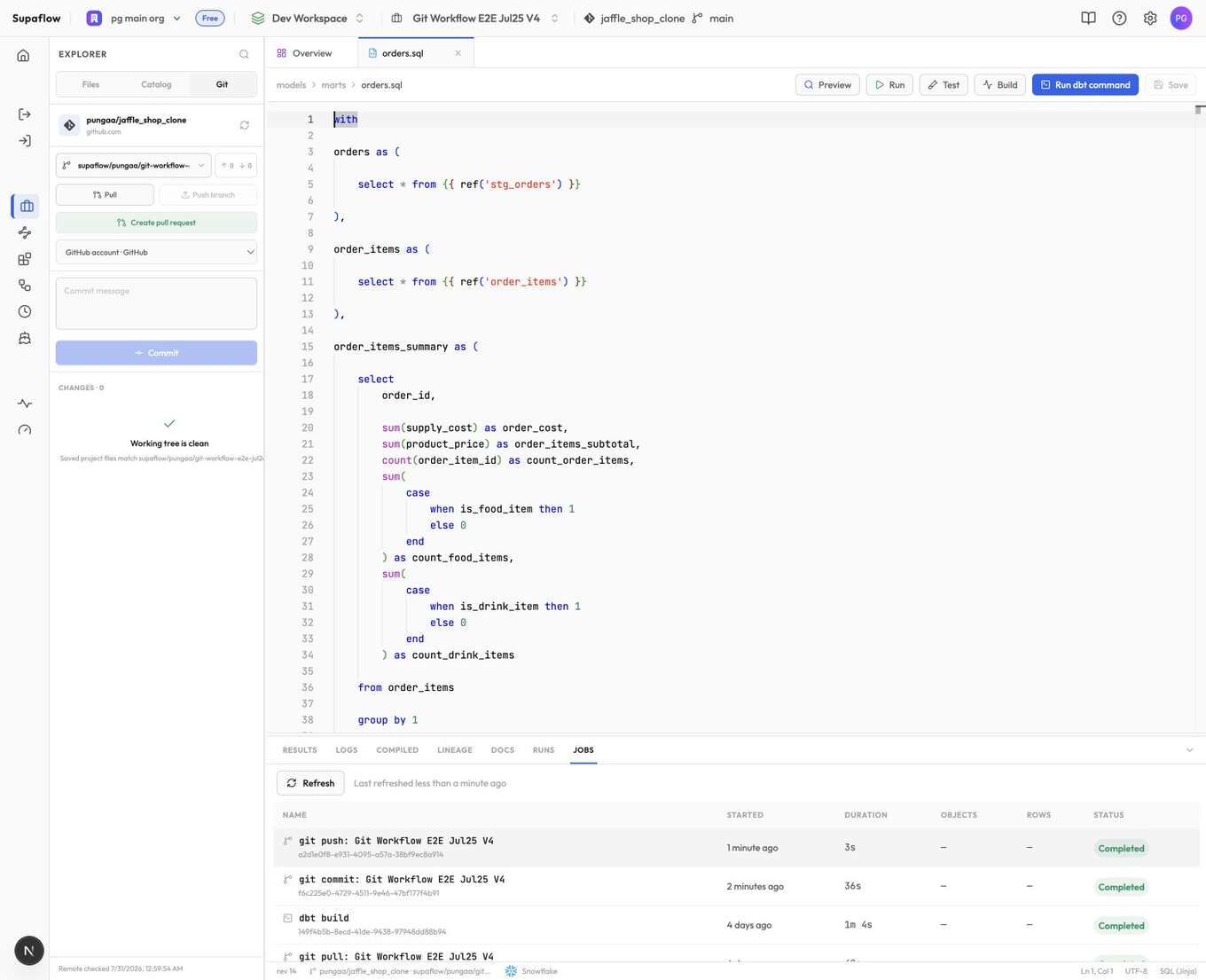1206x980 pixels.
Task: Open the settings gear icon
Action: pos(1150,18)
